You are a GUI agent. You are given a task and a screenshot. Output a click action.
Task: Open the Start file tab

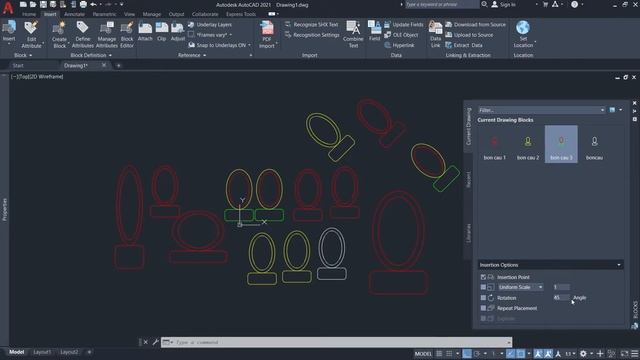click(x=18, y=65)
